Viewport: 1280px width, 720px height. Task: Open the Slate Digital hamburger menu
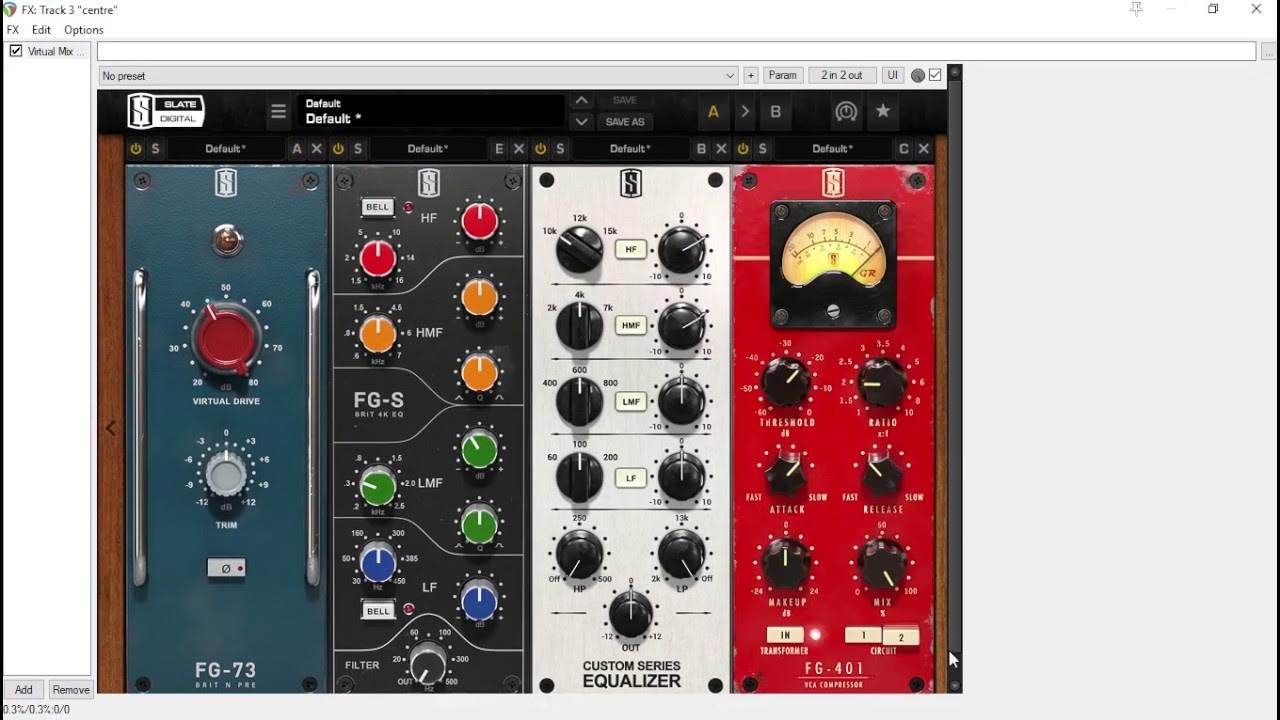279,112
